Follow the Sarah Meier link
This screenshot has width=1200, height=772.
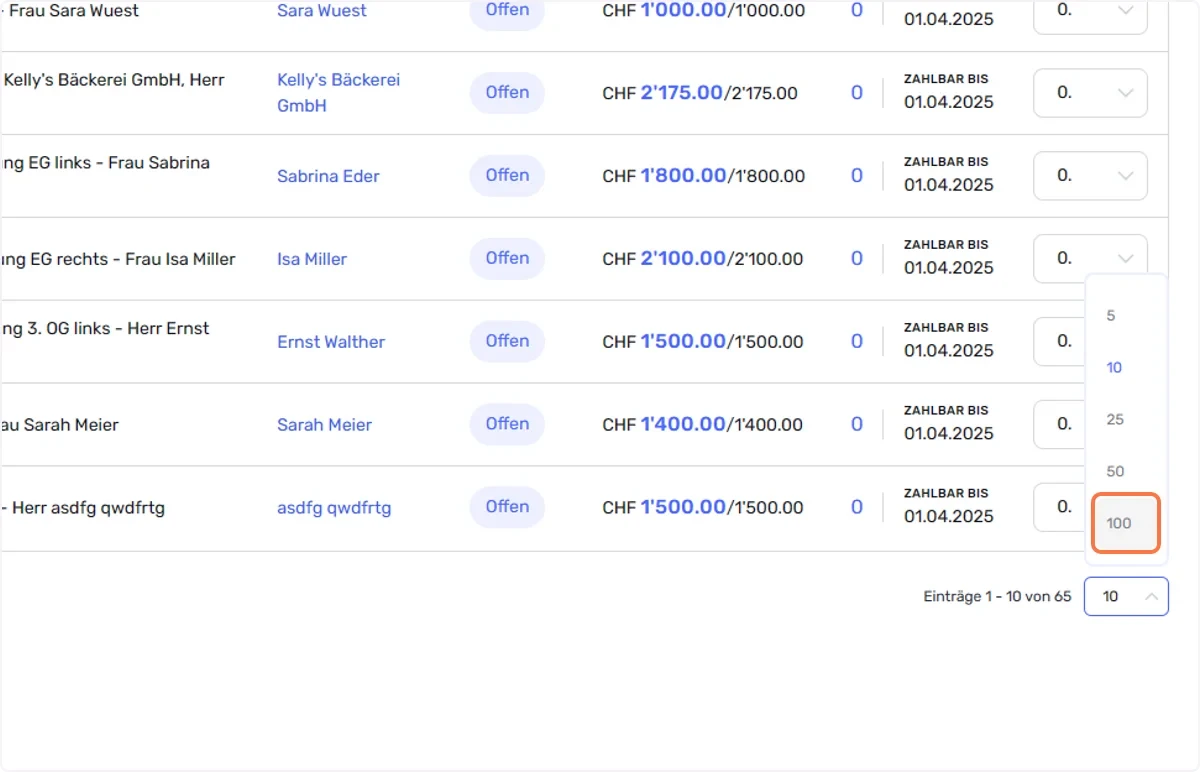click(324, 425)
